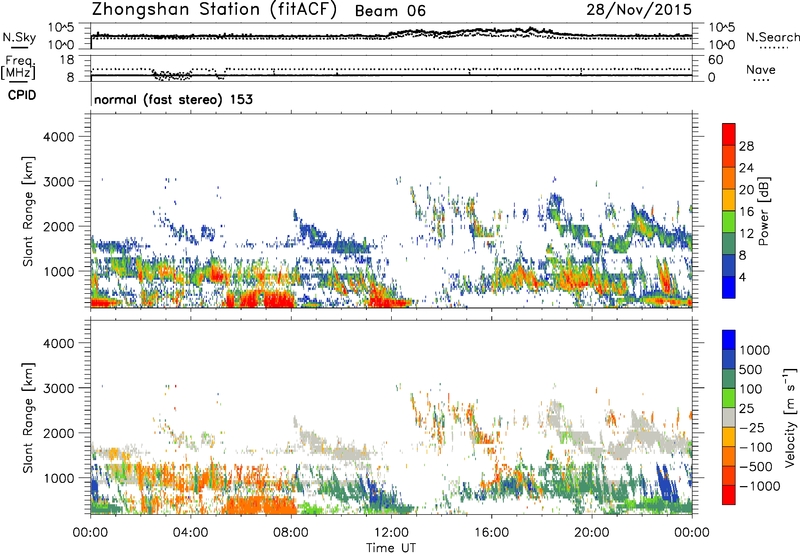Click the '-1000' velocity colorbar tick
The width and height of the screenshot is (800, 554).
[x=760, y=486]
